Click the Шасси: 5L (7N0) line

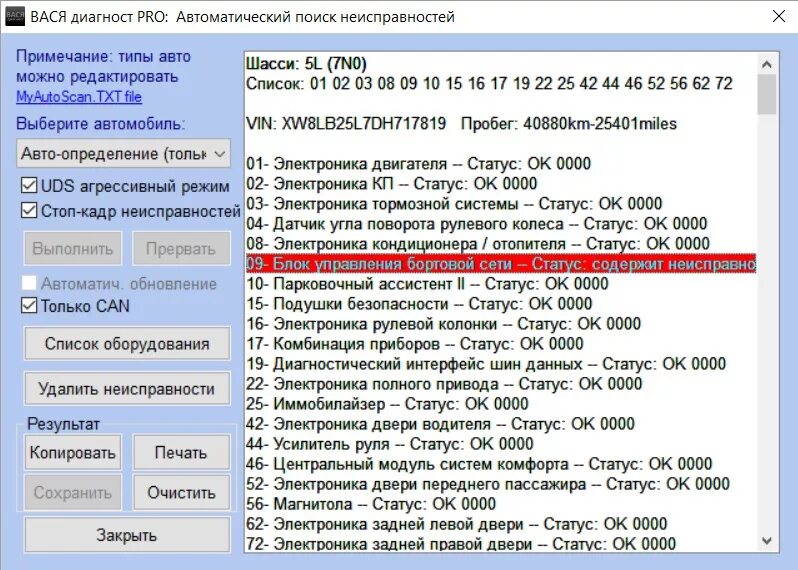[306, 64]
